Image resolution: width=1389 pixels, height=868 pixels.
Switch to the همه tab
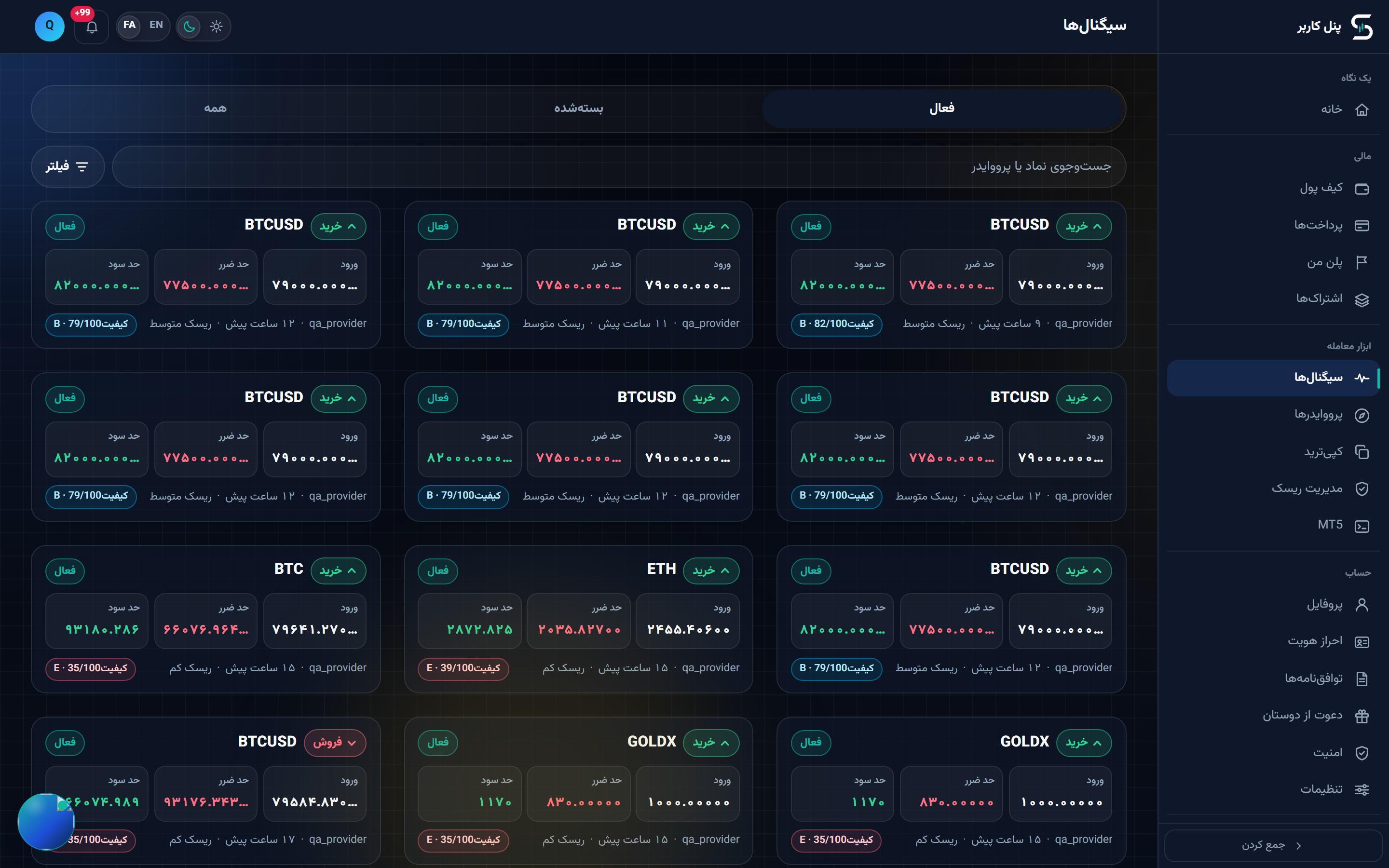(x=215, y=108)
